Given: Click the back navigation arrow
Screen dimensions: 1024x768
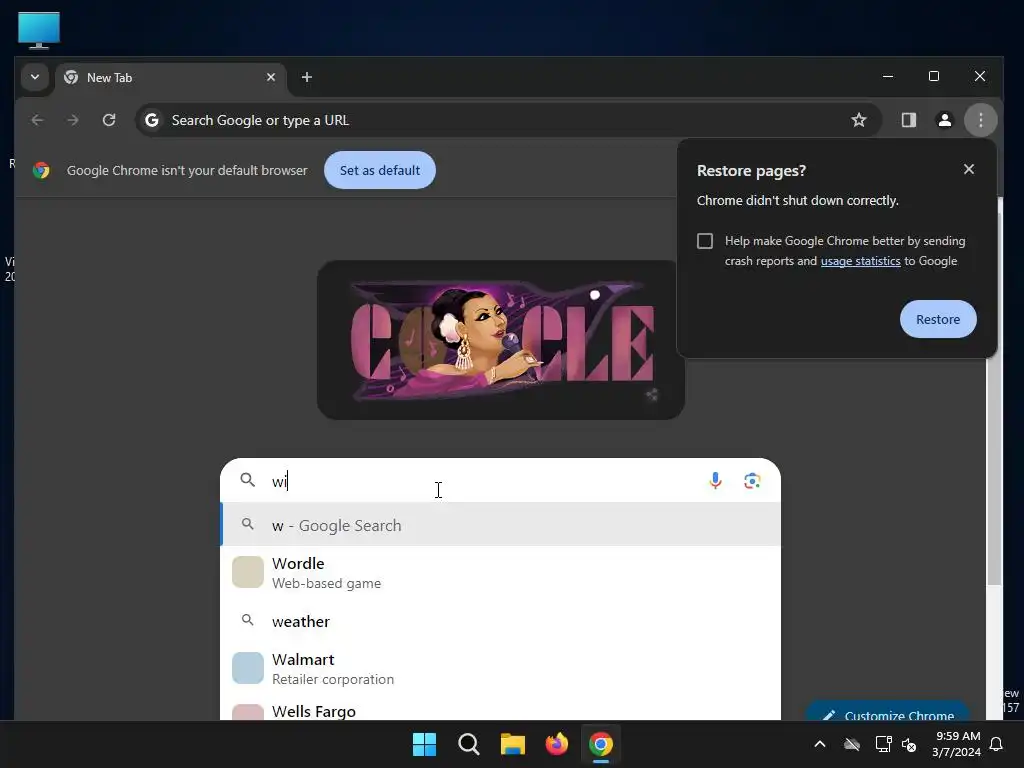Looking at the screenshot, I should [37, 120].
